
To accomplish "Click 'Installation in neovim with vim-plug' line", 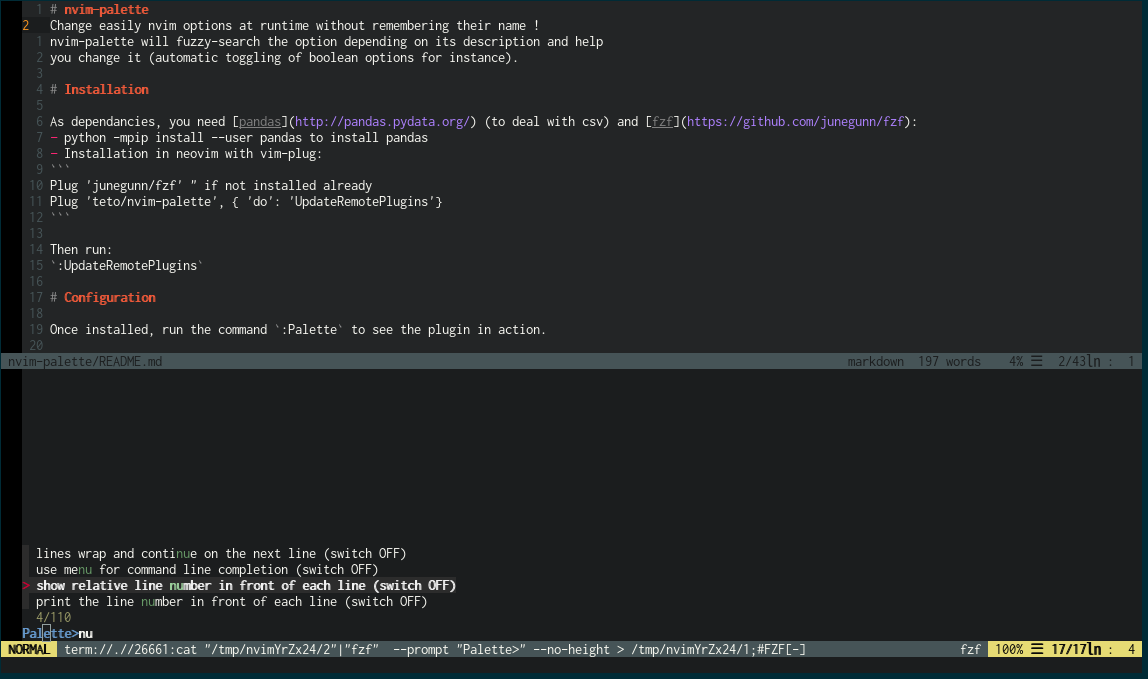I will tap(186, 154).
